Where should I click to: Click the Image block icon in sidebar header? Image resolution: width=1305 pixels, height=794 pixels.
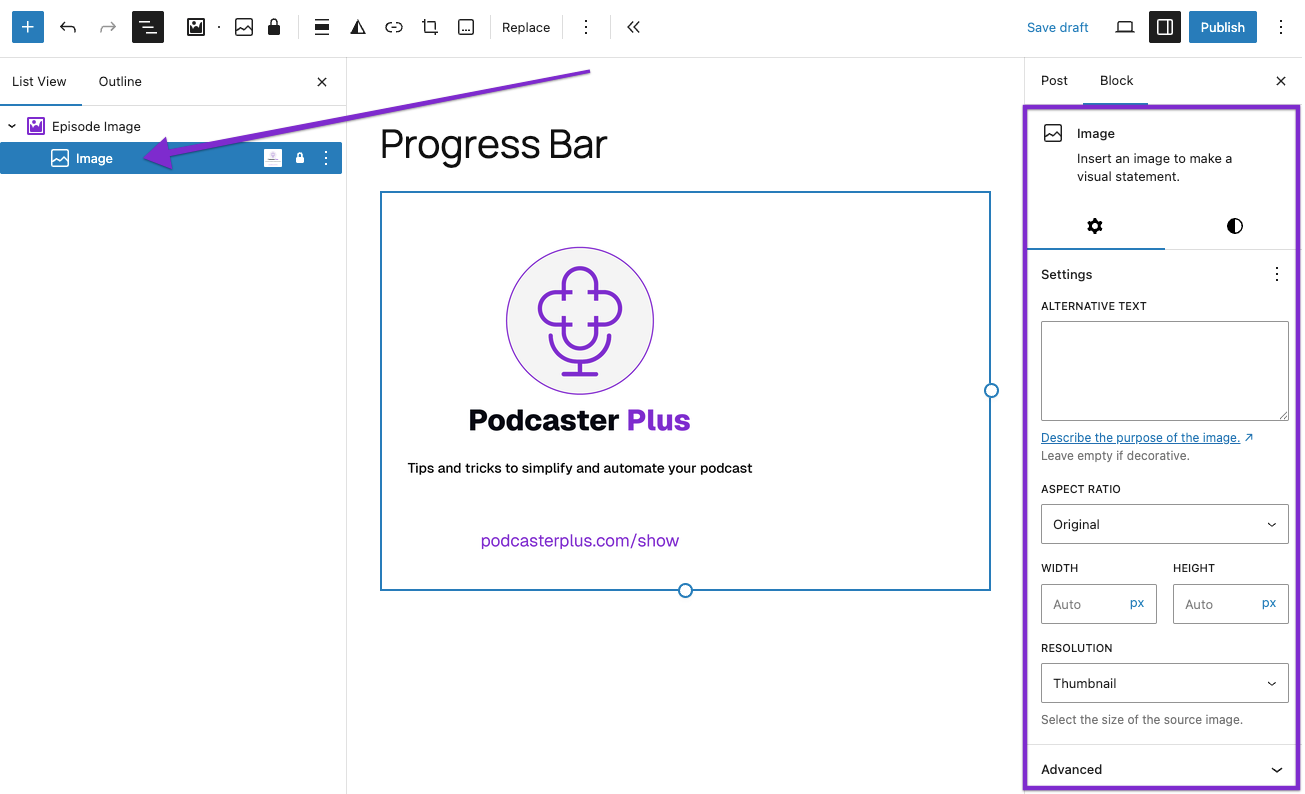click(1053, 133)
